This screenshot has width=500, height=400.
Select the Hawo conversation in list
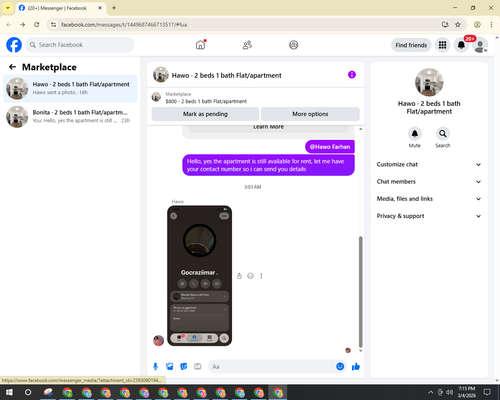point(70,89)
